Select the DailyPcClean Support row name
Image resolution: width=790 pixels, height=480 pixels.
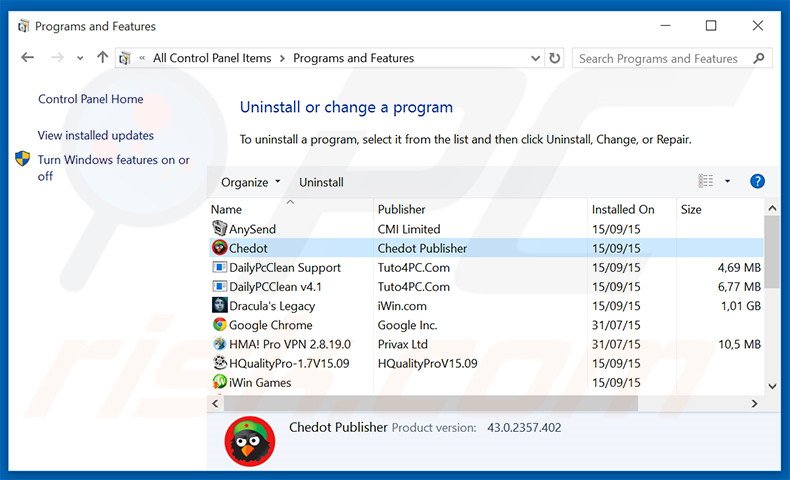pos(285,267)
